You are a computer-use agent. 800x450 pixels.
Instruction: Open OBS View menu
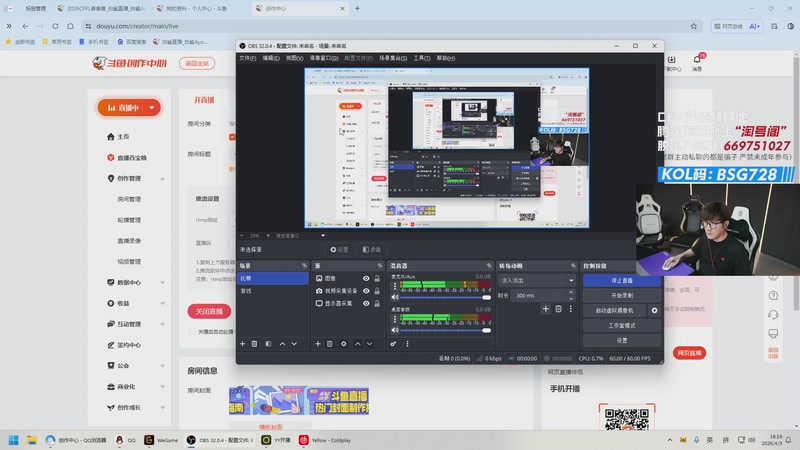click(294, 58)
